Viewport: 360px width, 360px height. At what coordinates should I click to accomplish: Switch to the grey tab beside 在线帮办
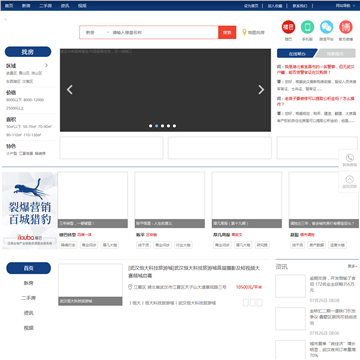coord(335,53)
